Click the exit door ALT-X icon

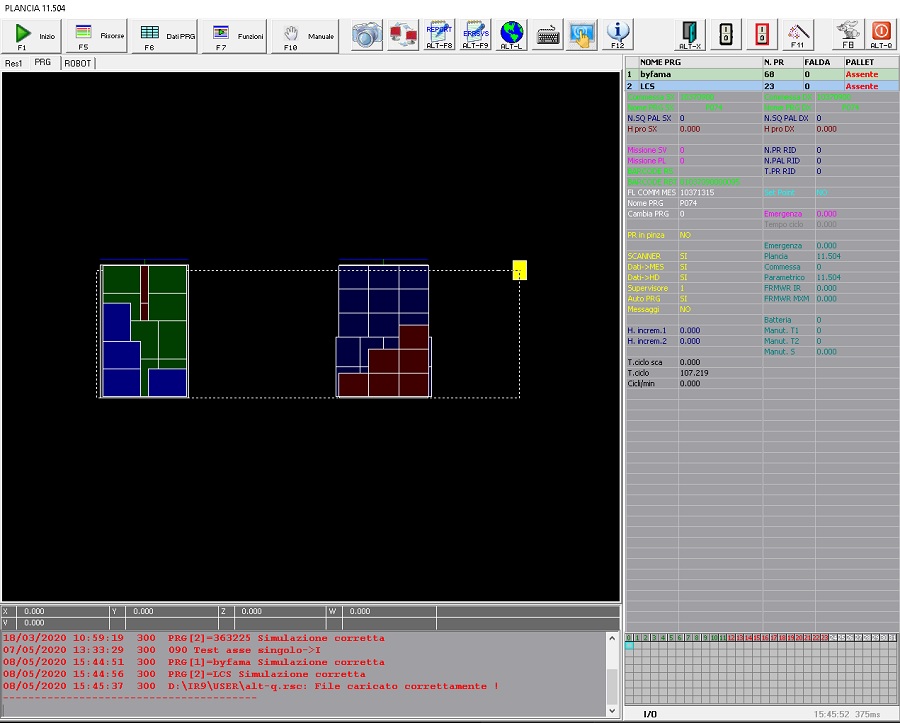pos(690,35)
